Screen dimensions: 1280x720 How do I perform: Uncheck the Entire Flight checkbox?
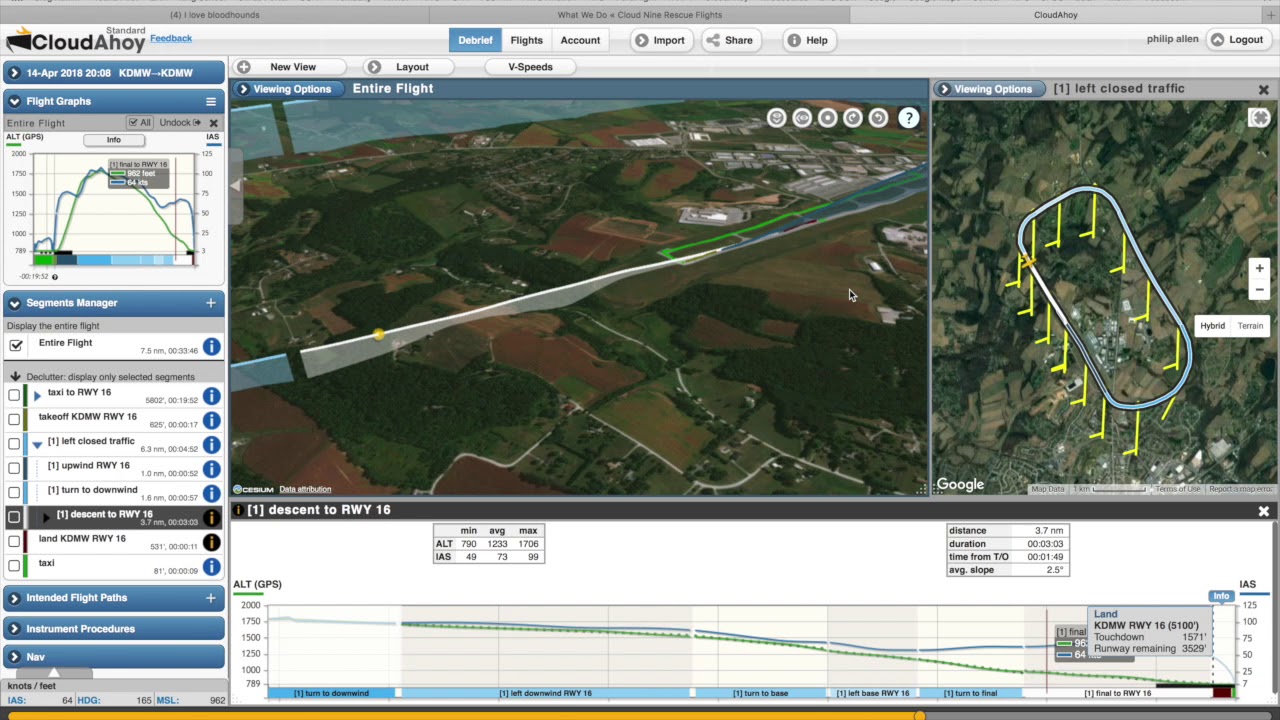click(16, 346)
